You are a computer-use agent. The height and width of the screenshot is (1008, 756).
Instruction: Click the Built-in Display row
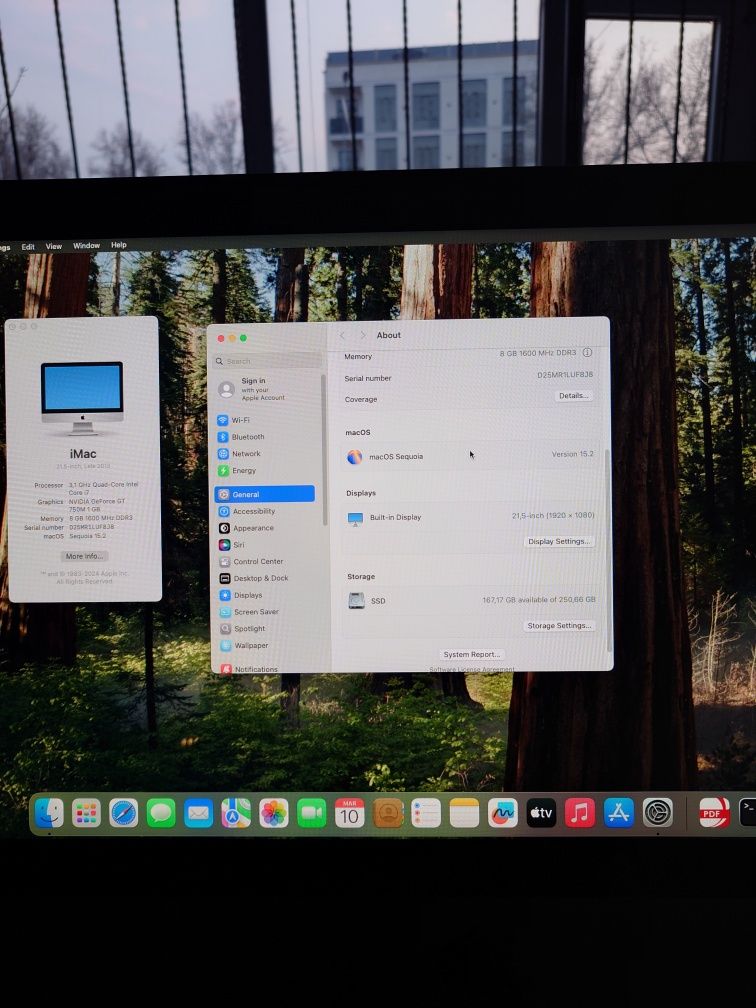click(x=470, y=518)
